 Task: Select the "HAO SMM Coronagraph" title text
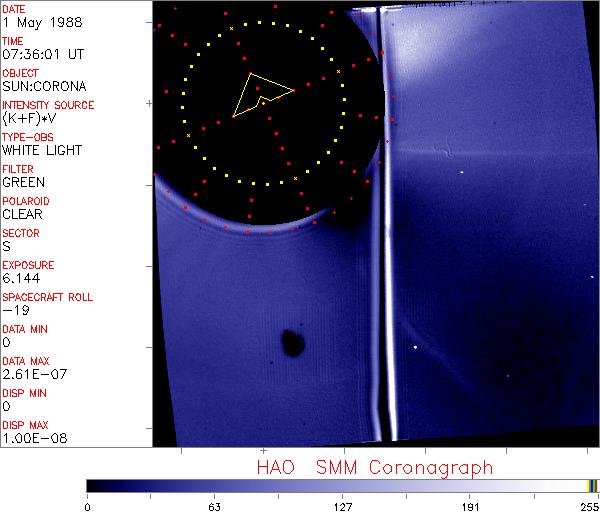tap(374, 467)
